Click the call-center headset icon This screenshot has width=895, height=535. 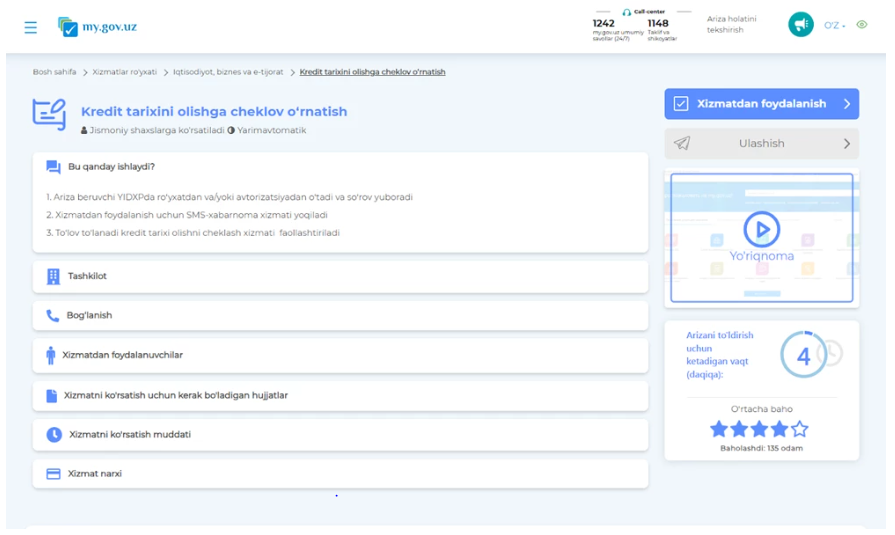[x=626, y=12]
